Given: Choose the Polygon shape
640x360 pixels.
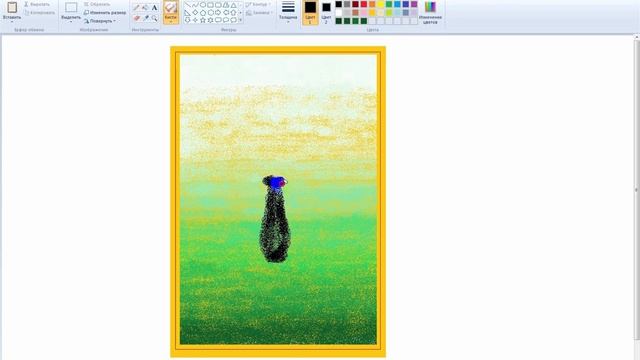Looking at the screenshot, I should [x=226, y=4].
